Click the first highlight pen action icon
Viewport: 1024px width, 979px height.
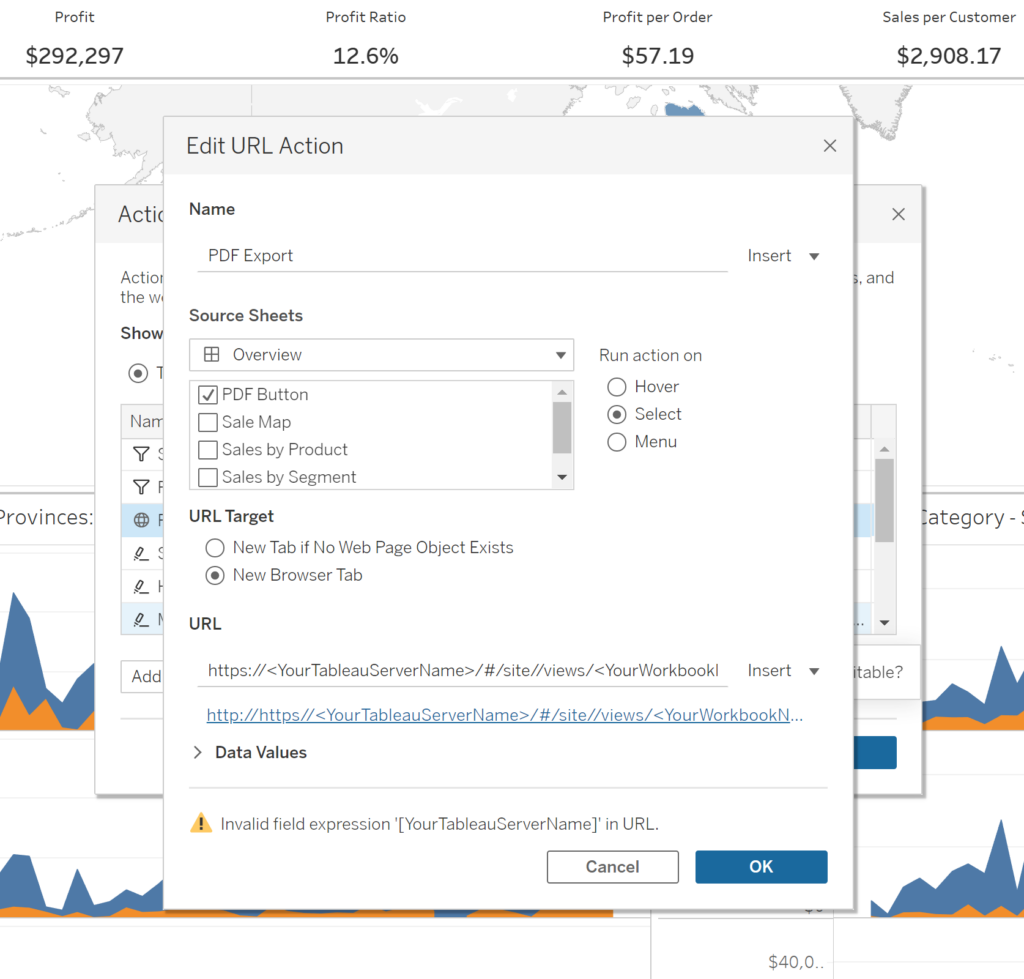pos(140,553)
